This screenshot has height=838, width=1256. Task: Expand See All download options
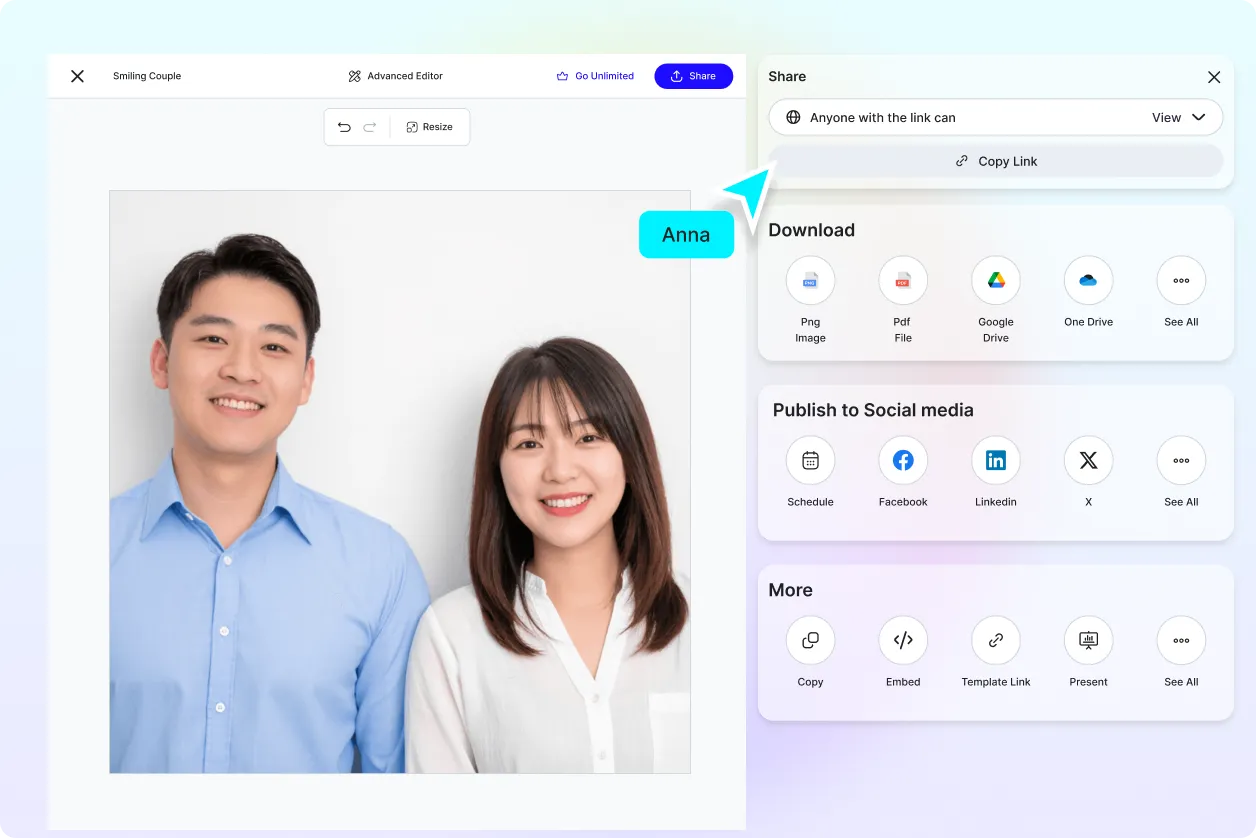coord(1181,281)
